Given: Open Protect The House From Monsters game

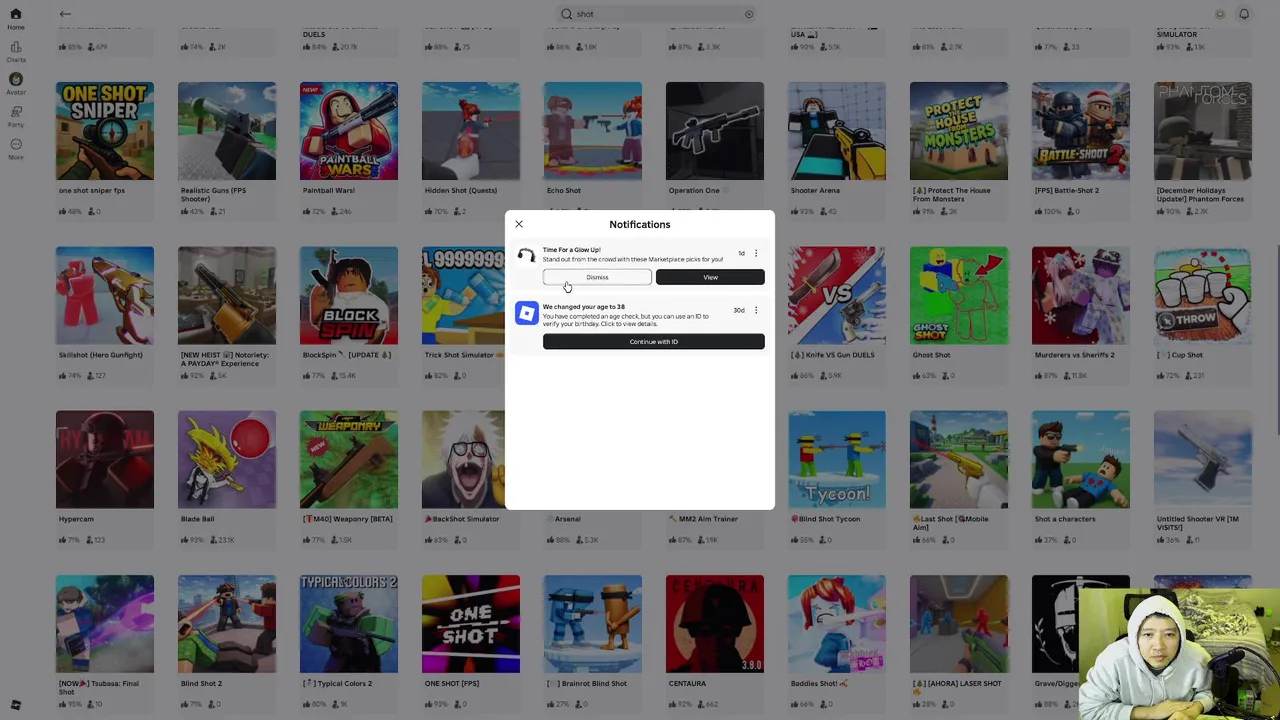Looking at the screenshot, I should coord(959,131).
